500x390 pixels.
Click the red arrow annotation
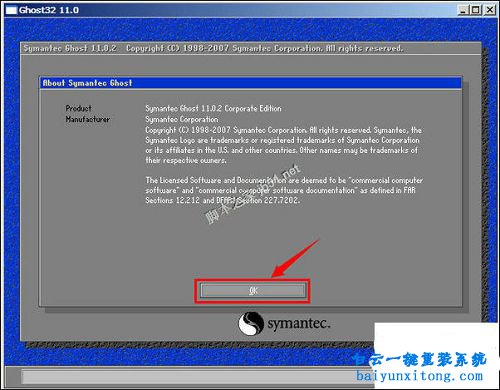point(295,258)
